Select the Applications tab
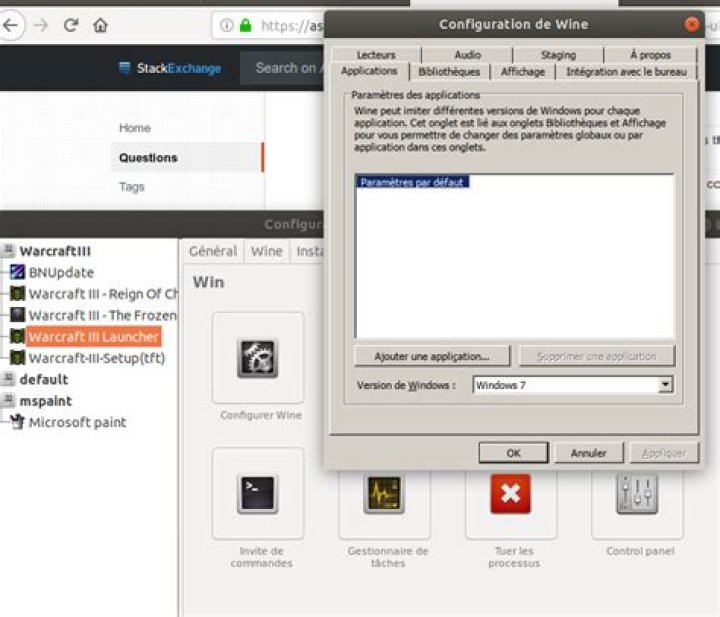Image resolution: width=720 pixels, height=617 pixels. [369, 71]
